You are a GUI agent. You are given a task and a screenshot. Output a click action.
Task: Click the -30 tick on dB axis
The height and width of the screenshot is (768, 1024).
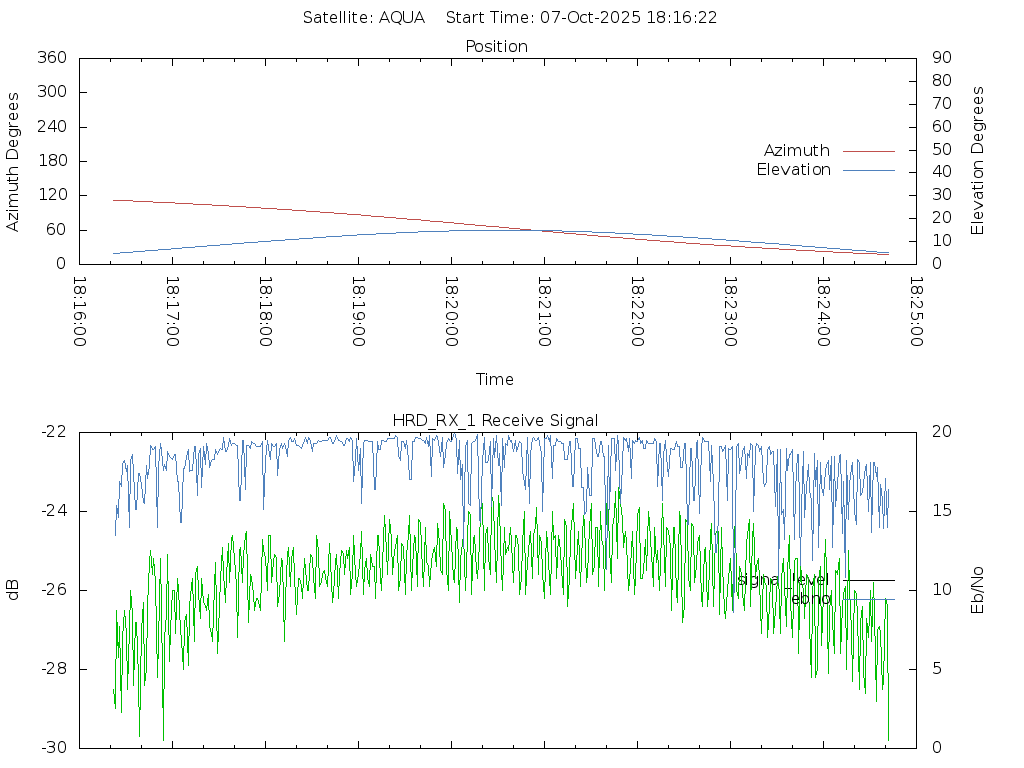[52, 747]
